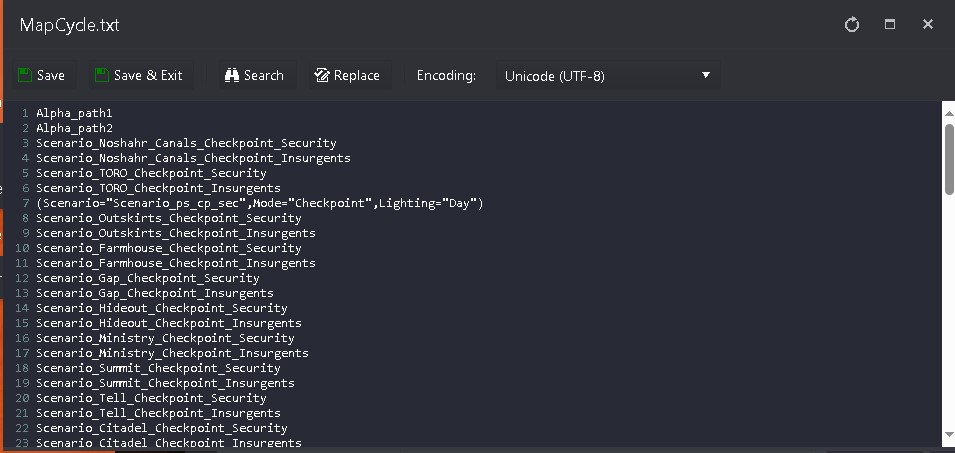Click Scenario_Ministry_Checkpoint_Insurgents line
Image resolution: width=955 pixels, height=453 pixels.
coord(172,353)
